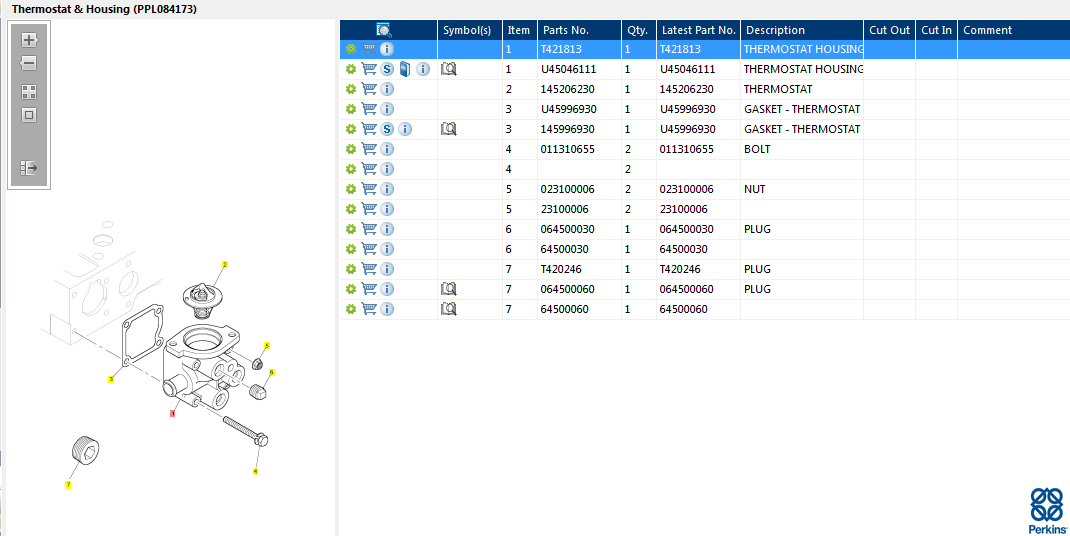1070x536 pixels.
Task: Add T421813 to cart
Action: [x=369, y=49]
